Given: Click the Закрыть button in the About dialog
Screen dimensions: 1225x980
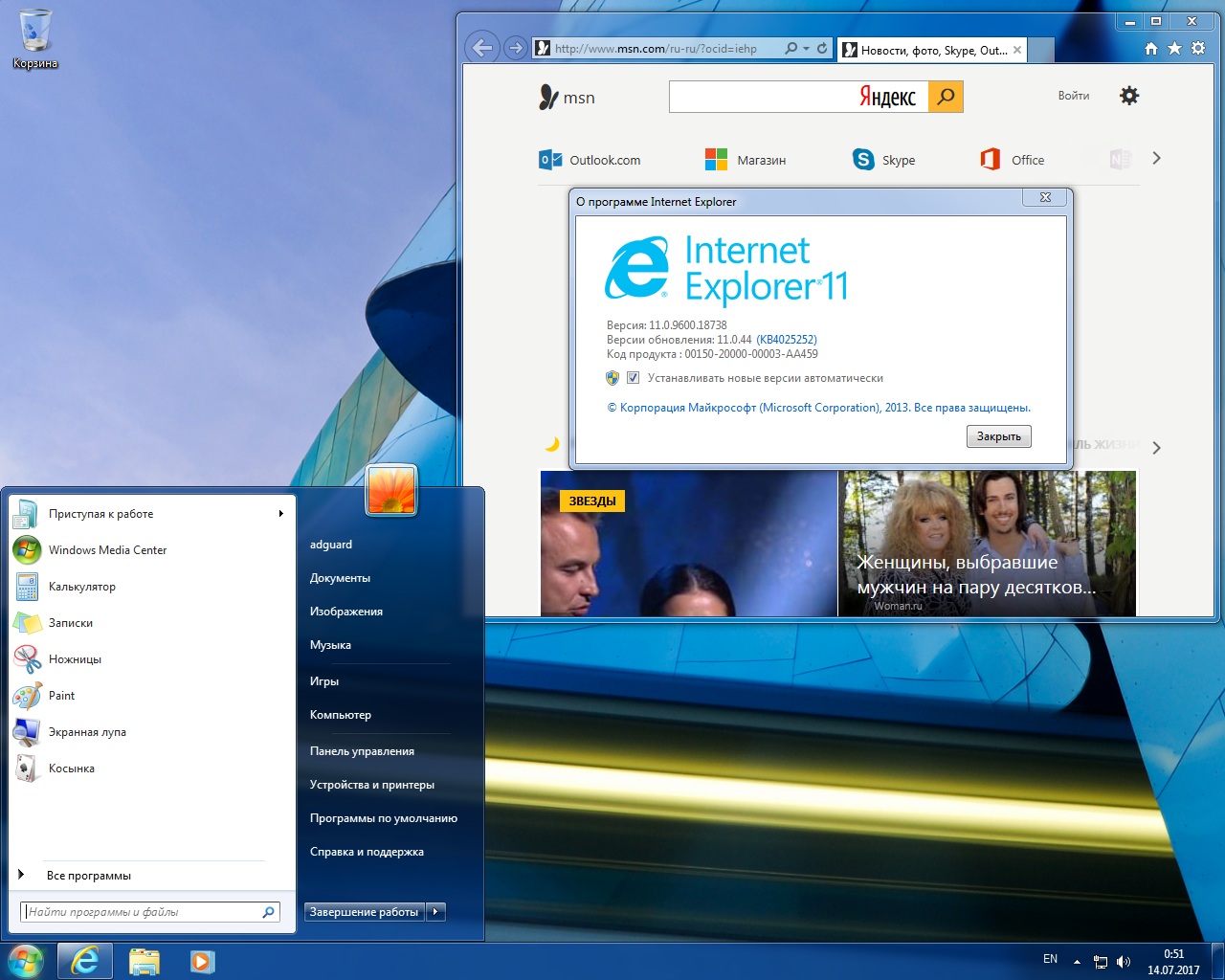Looking at the screenshot, I should [999, 436].
